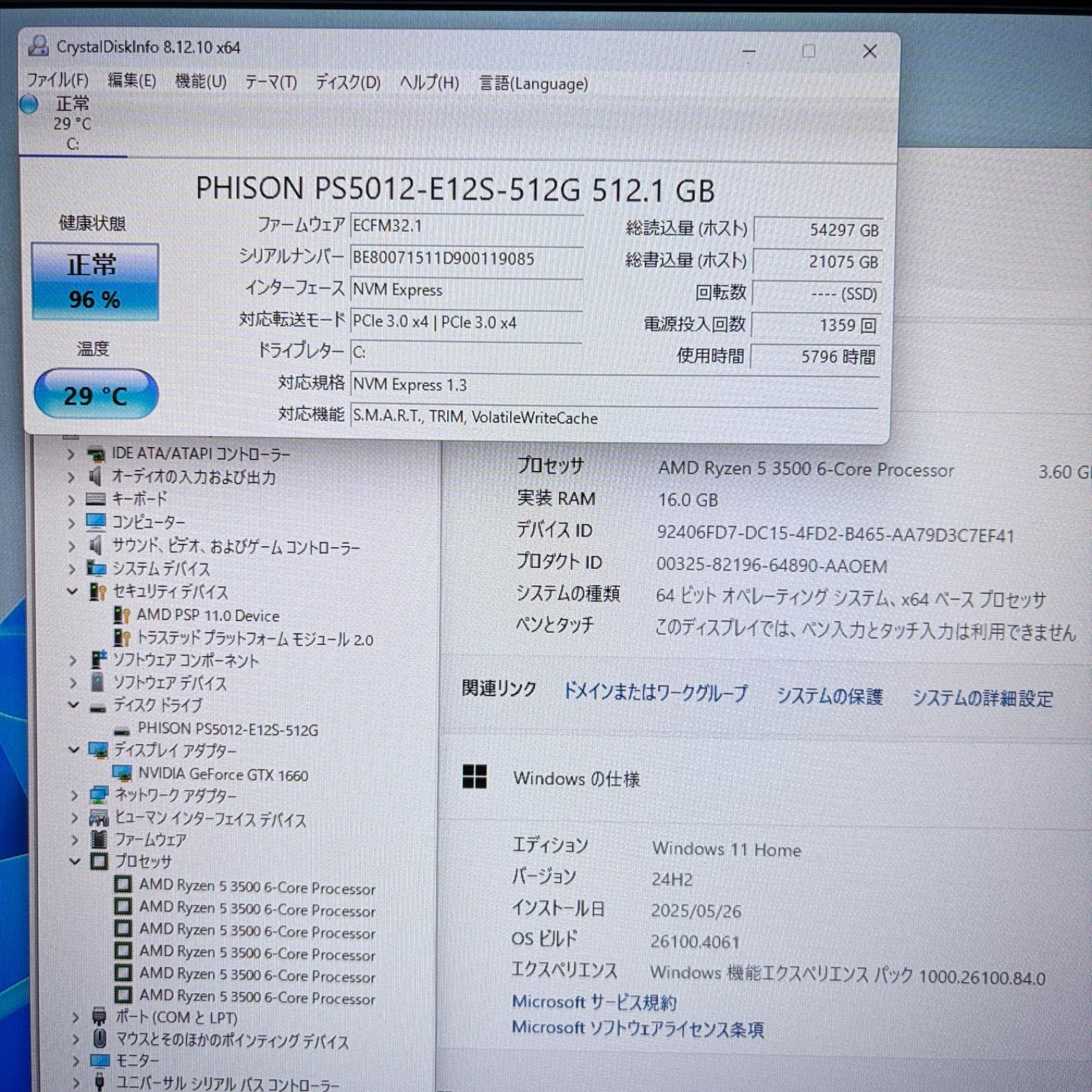Image resolution: width=1092 pixels, height=1092 pixels.
Task: Click the ソフトウェア コンポーネント icon
Action: coord(99,659)
